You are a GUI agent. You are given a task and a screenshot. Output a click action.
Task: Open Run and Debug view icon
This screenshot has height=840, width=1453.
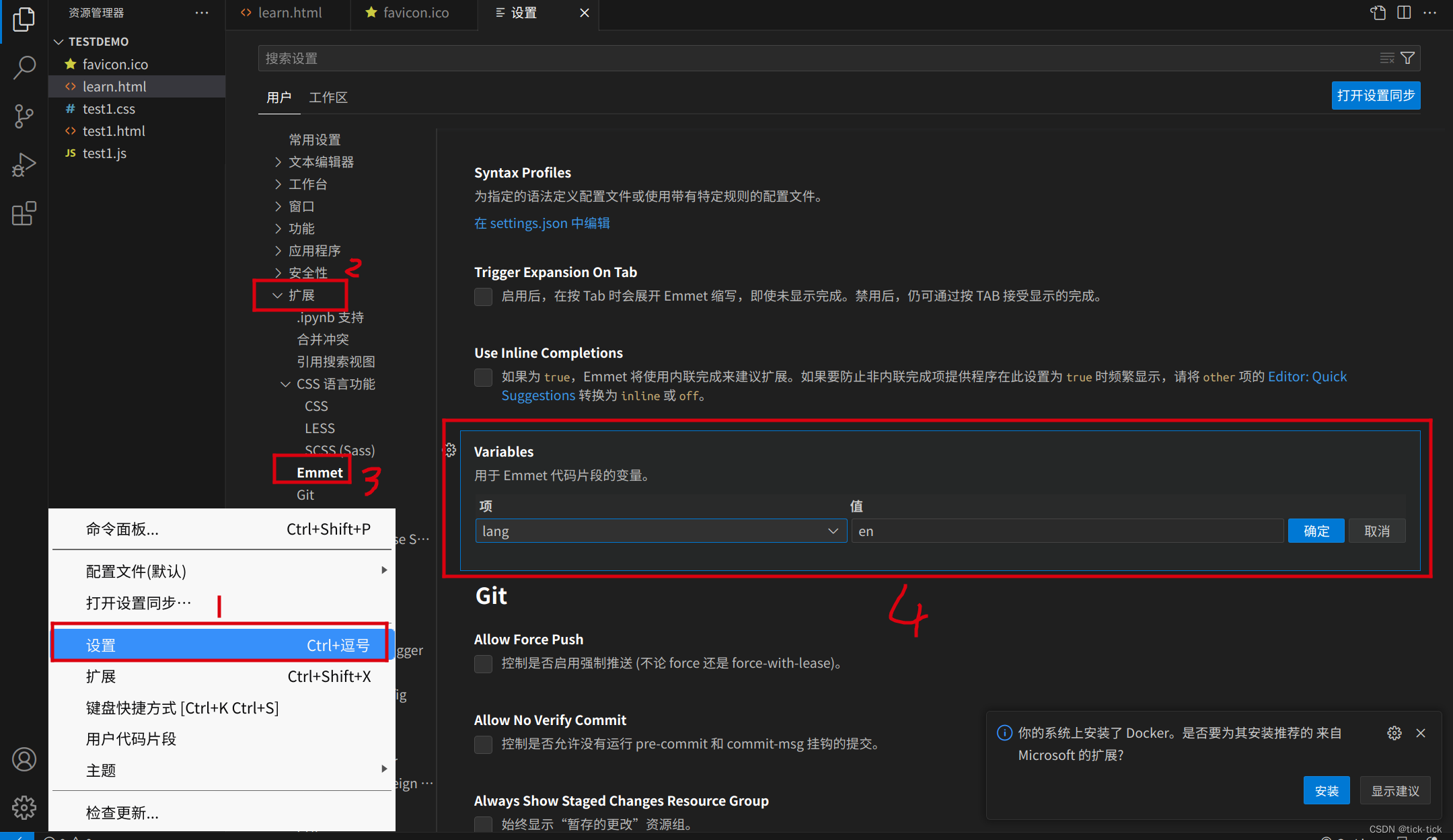24,165
